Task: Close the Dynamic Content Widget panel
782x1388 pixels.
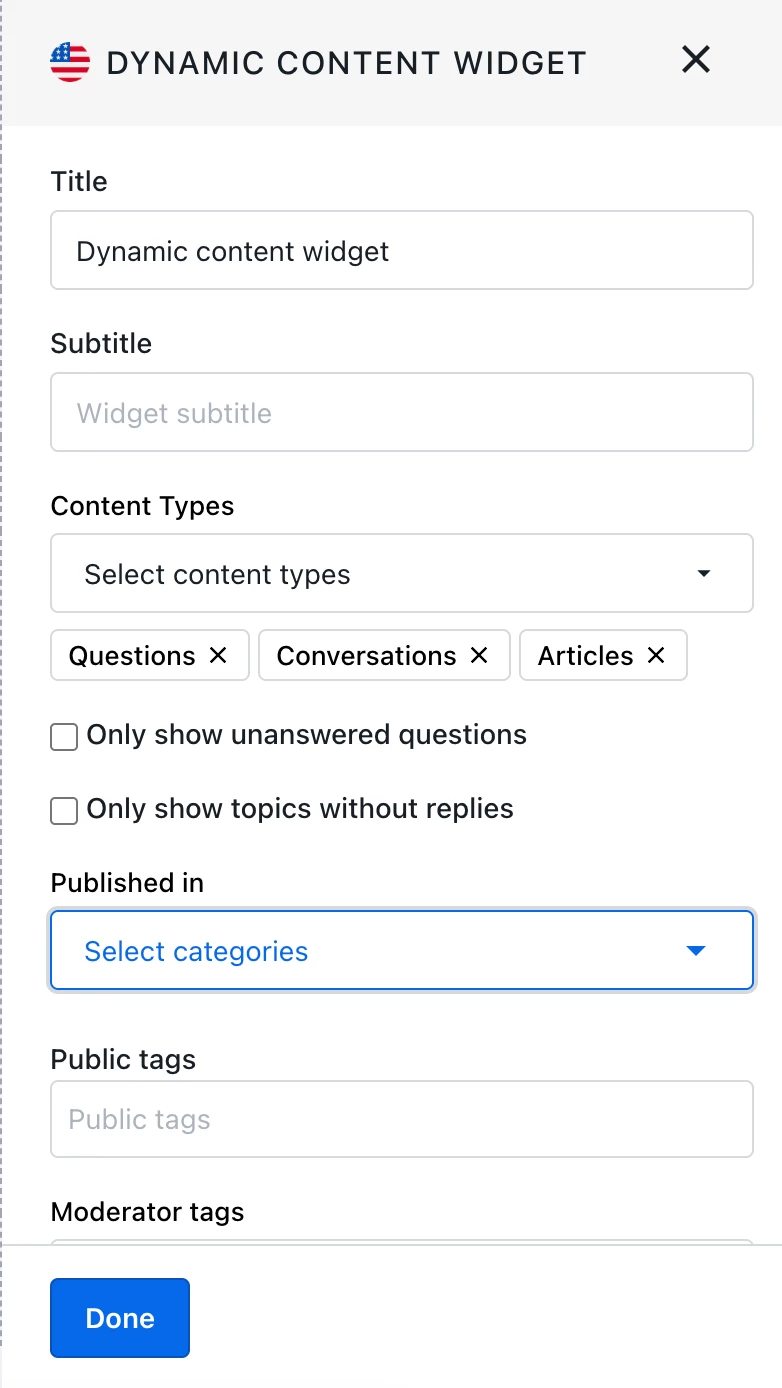Action: pos(695,60)
